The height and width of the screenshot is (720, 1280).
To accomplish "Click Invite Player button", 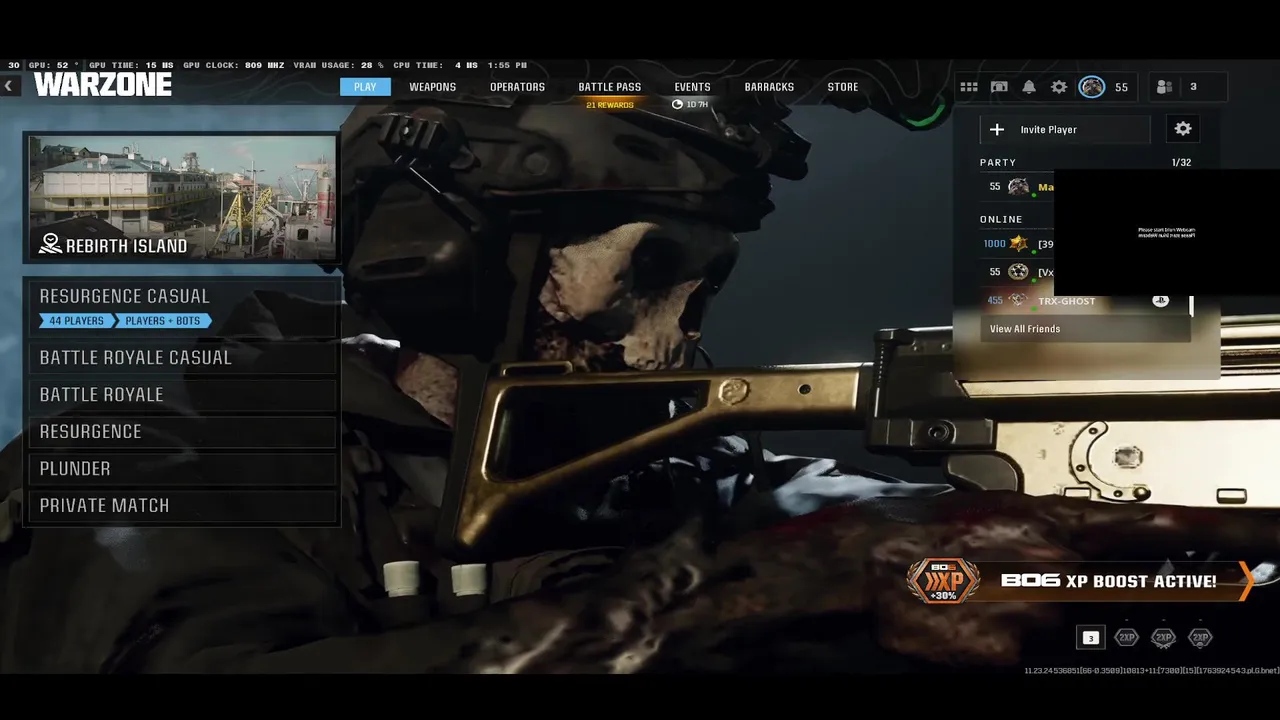I will (x=1066, y=129).
